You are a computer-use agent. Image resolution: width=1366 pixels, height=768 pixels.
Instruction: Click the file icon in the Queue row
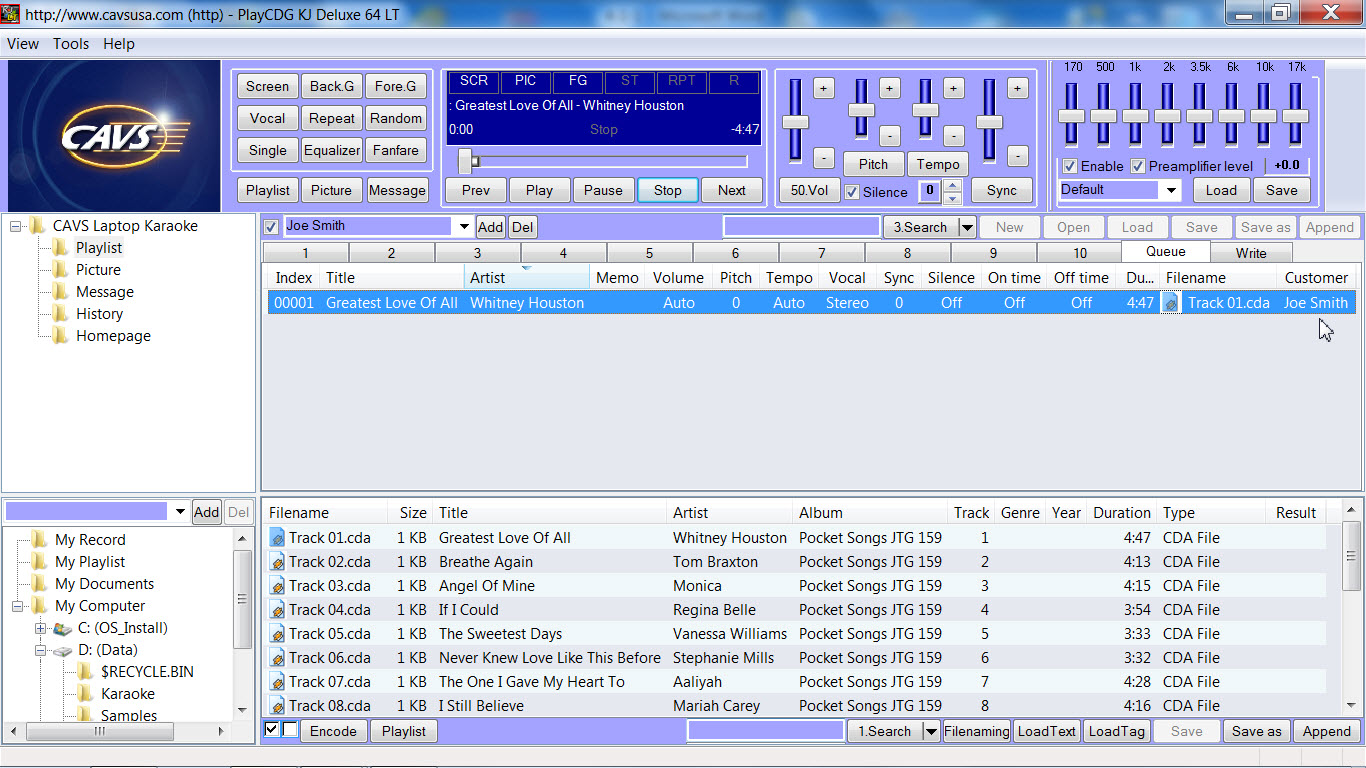[x=1170, y=303]
